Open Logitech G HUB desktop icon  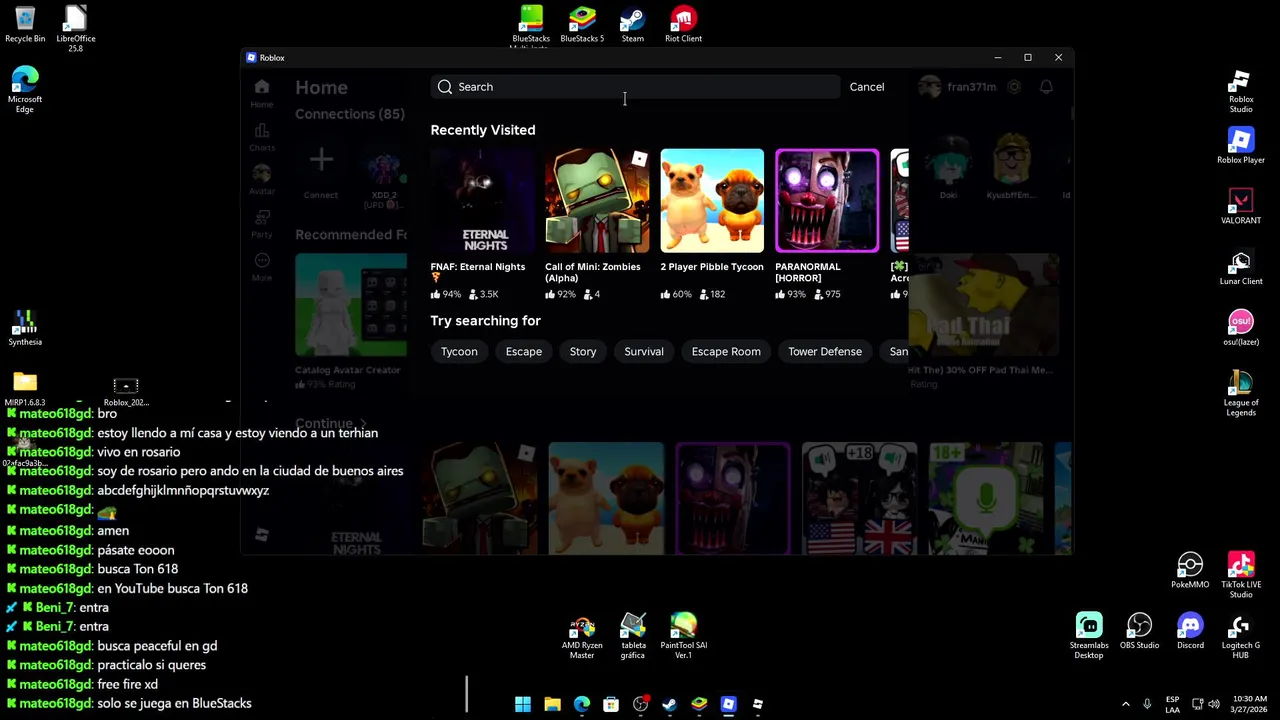(1241, 635)
